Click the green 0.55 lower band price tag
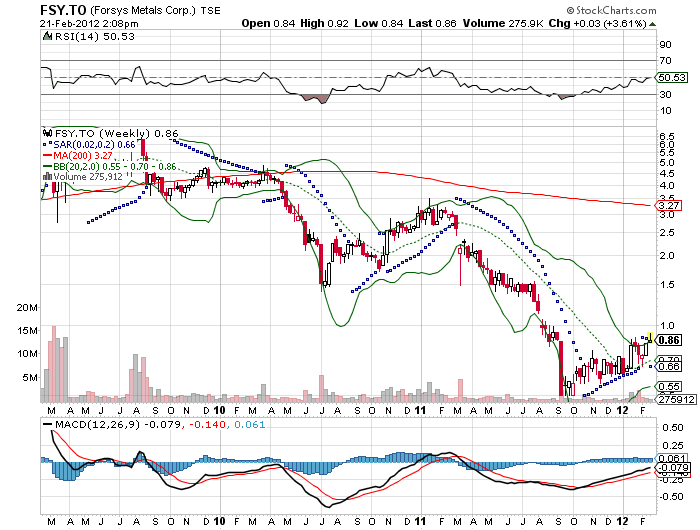Viewport: 700px width, 530px height. click(x=669, y=387)
